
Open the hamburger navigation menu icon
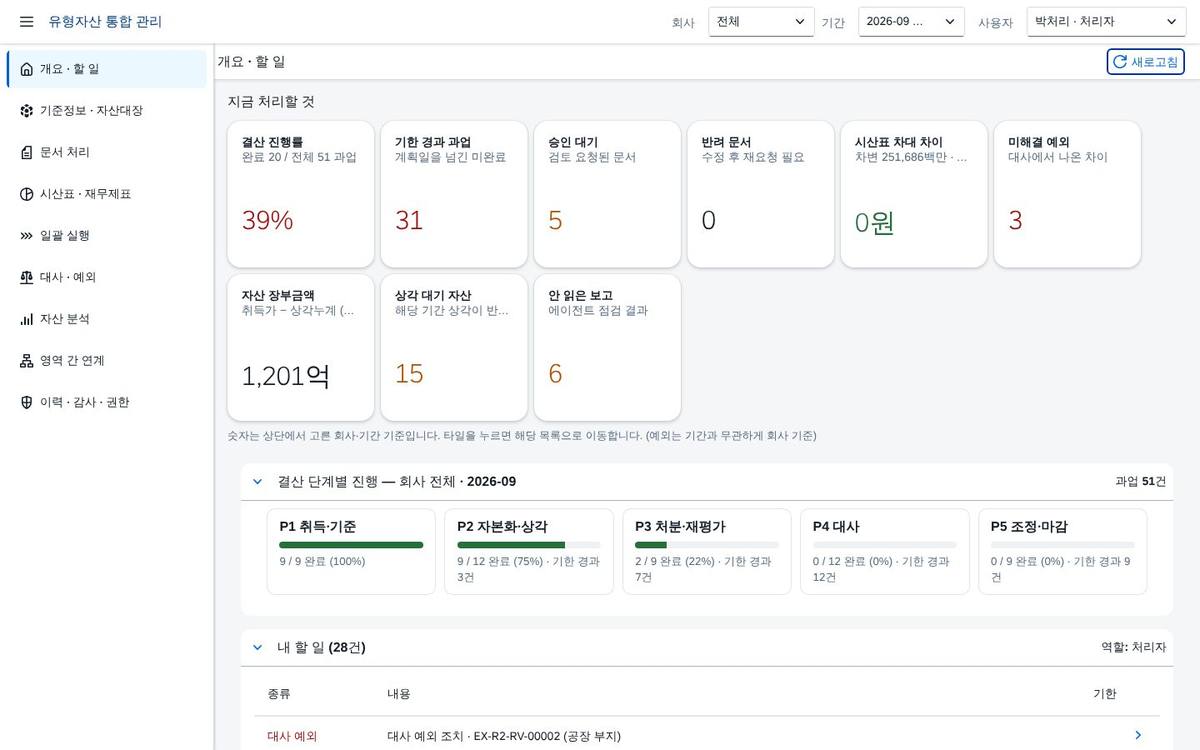click(26, 21)
